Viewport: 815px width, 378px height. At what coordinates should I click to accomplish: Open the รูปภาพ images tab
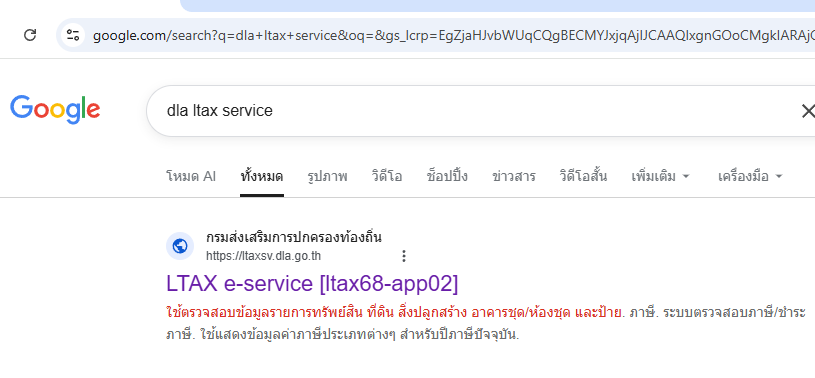tap(327, 176)
